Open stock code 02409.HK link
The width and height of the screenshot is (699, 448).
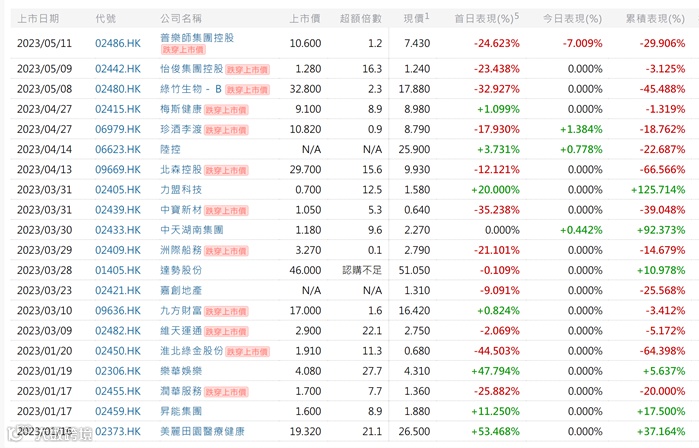[118, 250]
